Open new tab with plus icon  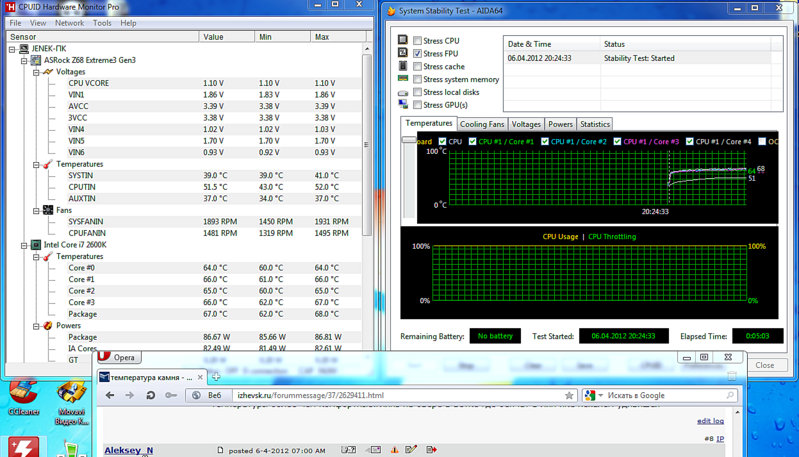click(x=216, y=377)
